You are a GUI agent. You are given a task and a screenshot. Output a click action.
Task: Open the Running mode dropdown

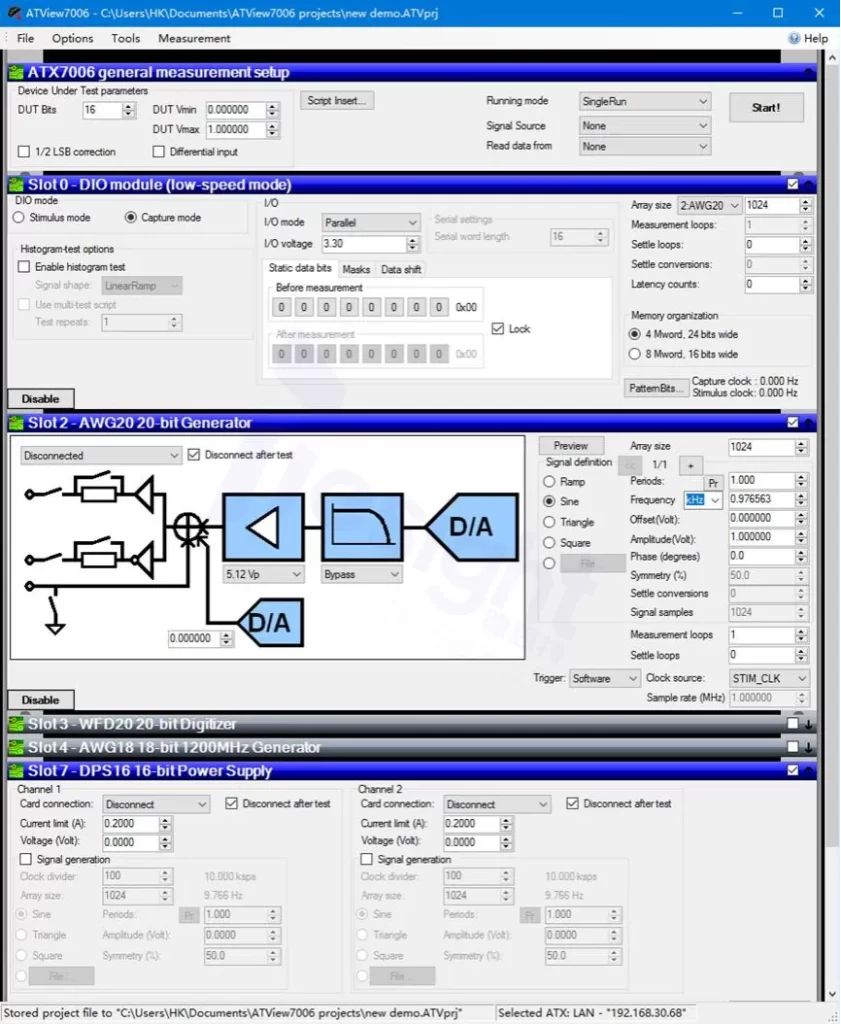(645, 101)
